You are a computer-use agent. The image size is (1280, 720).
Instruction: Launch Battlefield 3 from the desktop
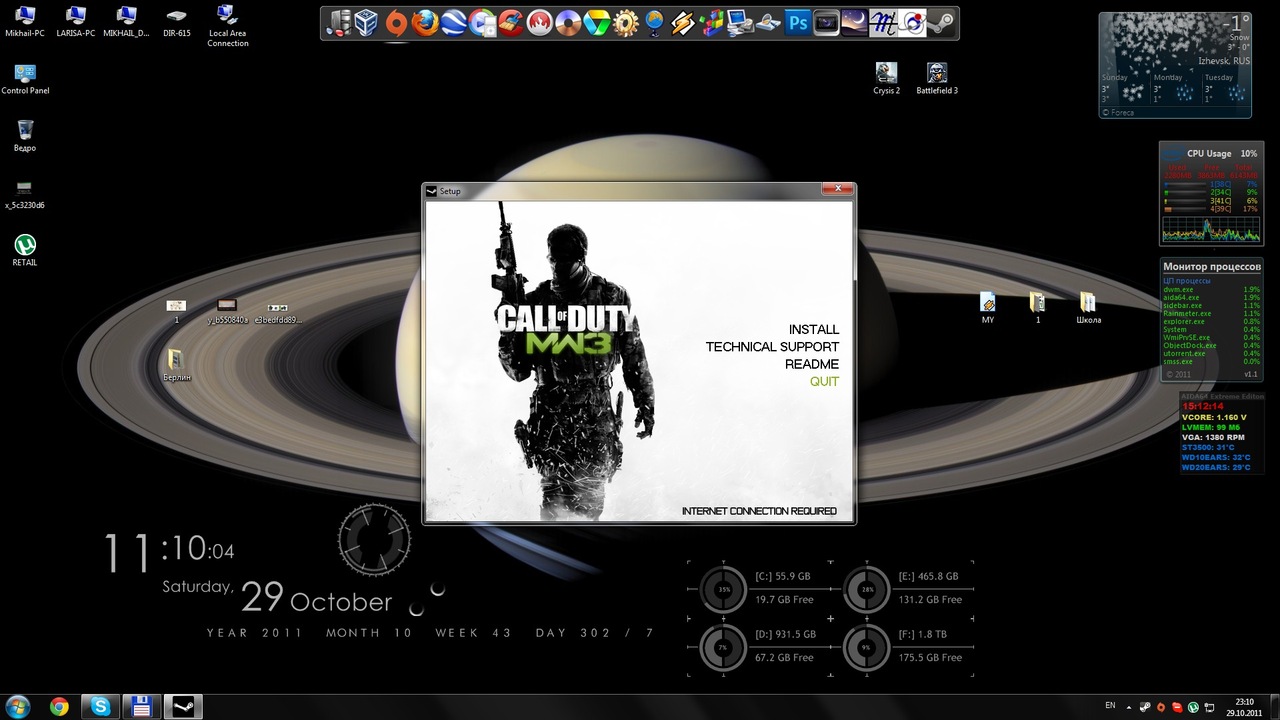tap(937, 78)
